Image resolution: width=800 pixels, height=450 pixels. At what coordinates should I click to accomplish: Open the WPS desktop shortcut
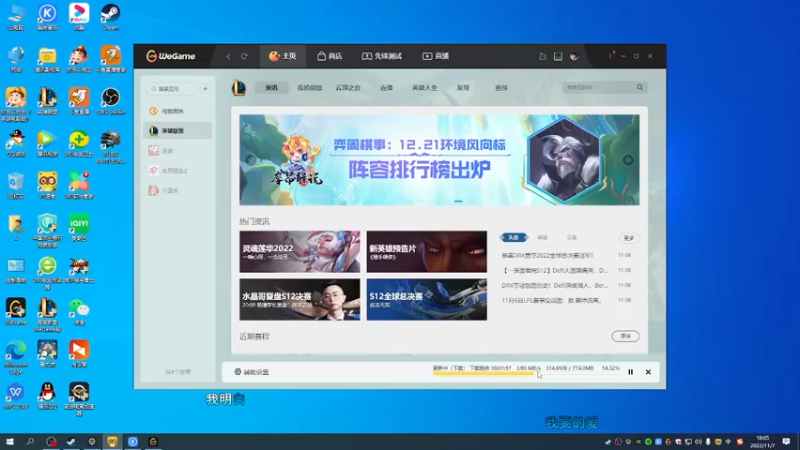point(16,396)
